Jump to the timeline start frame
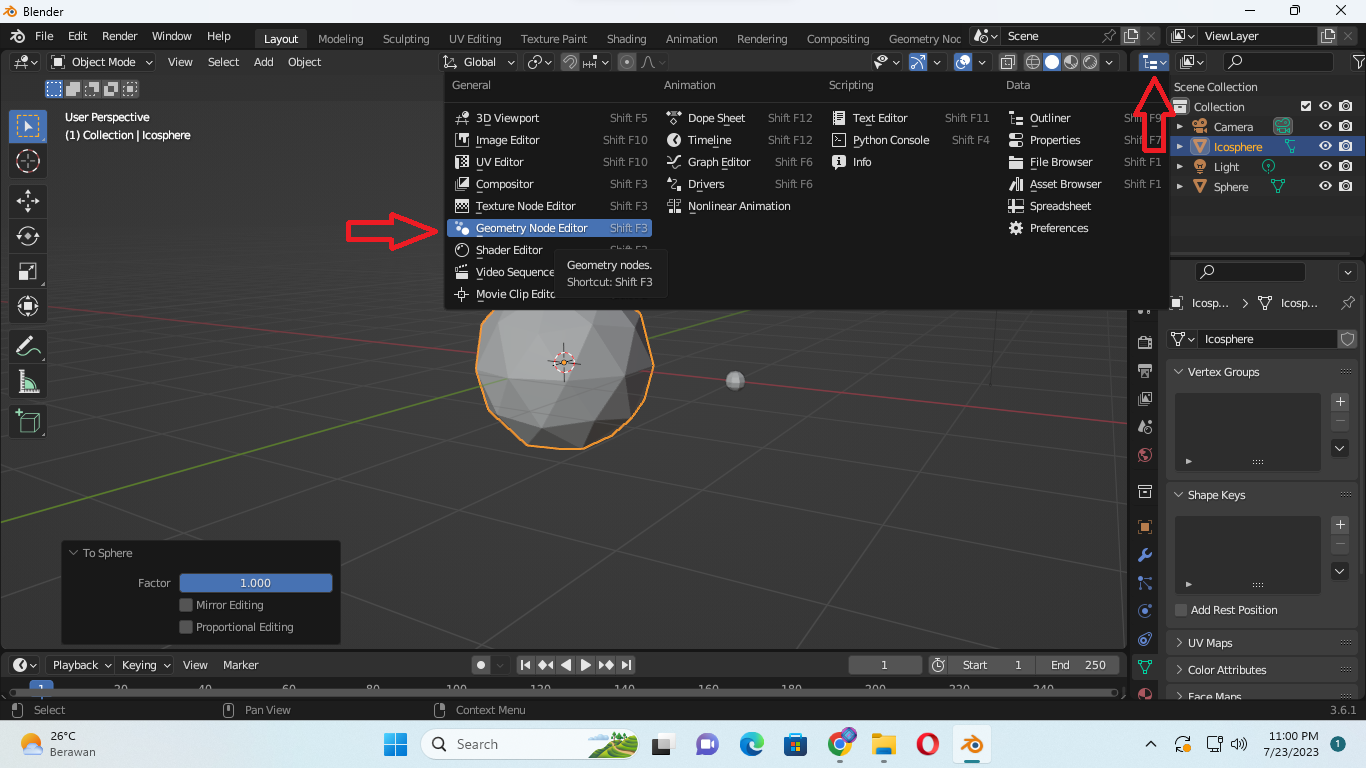This screenshot has width=1366, height=768. [525, 665]
